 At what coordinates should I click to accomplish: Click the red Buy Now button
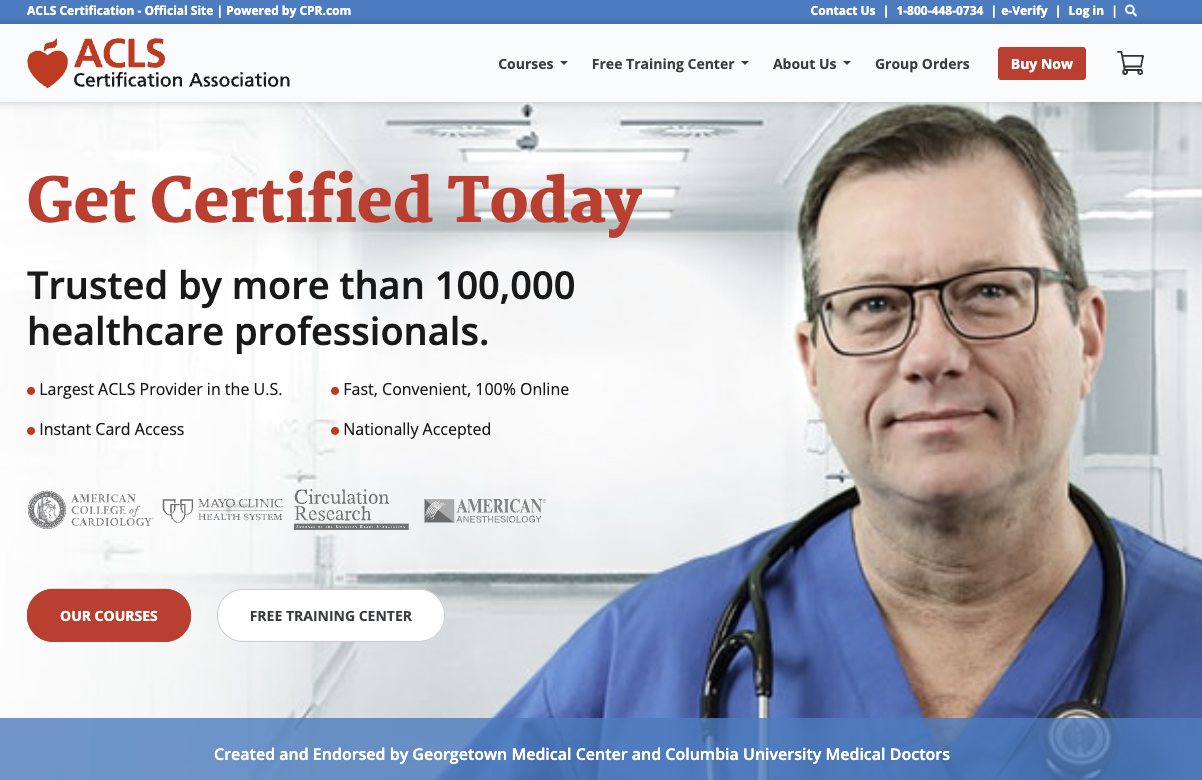pos(1041,64)
